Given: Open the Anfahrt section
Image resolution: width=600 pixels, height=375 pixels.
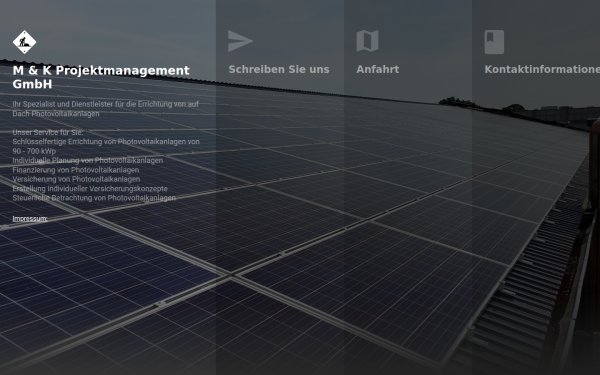Looking at the screenshot, I should [x=378, y=69].
